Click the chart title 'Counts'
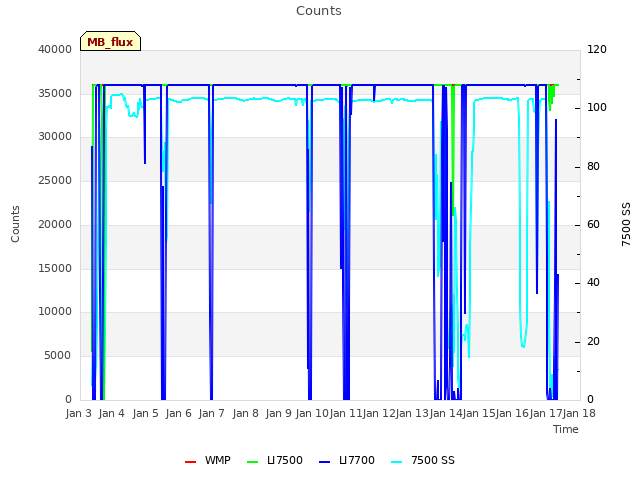 click(x=319, y=11)
